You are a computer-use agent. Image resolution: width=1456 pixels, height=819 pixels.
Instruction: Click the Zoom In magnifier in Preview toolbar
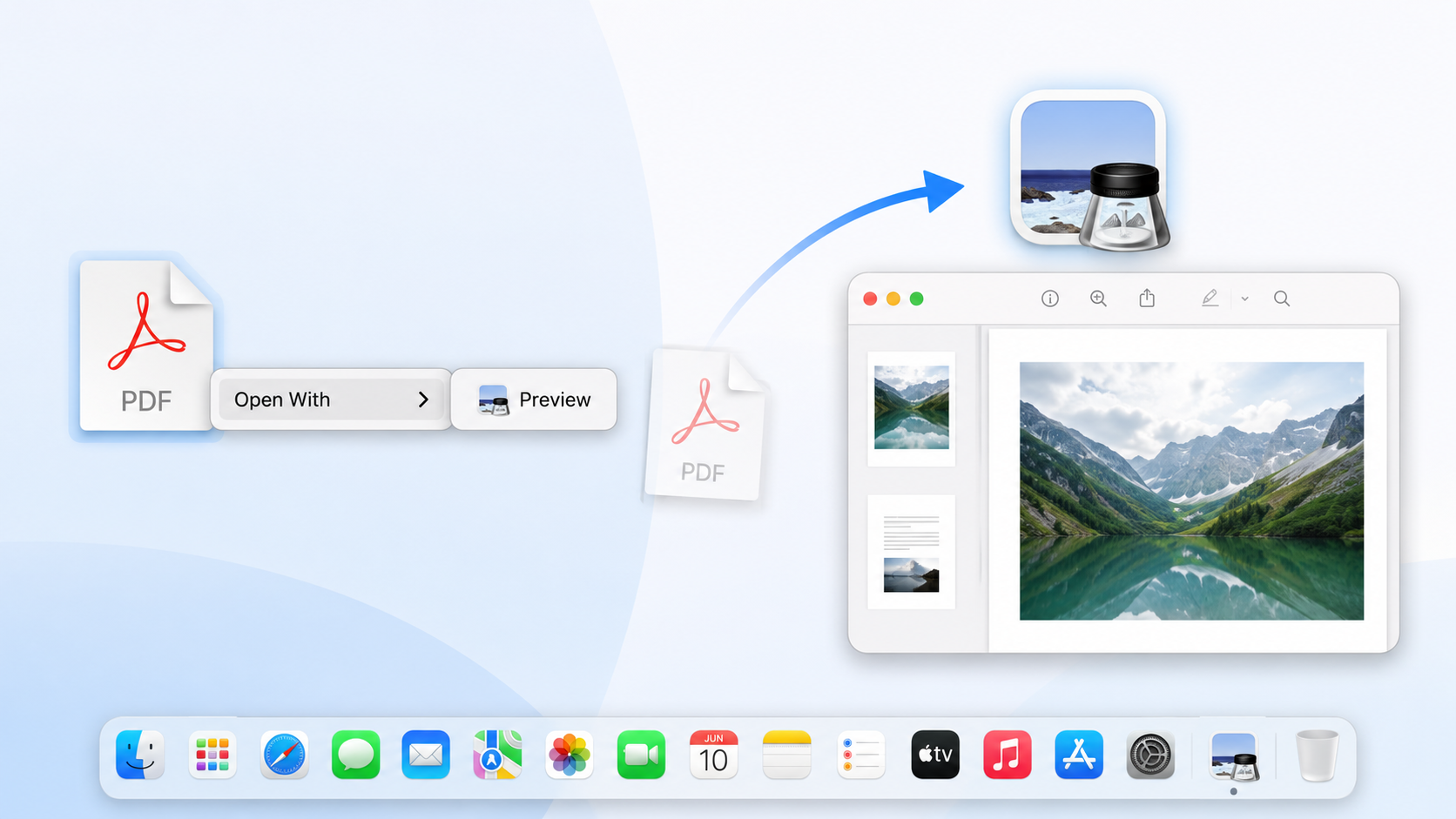pos(1099,299)
